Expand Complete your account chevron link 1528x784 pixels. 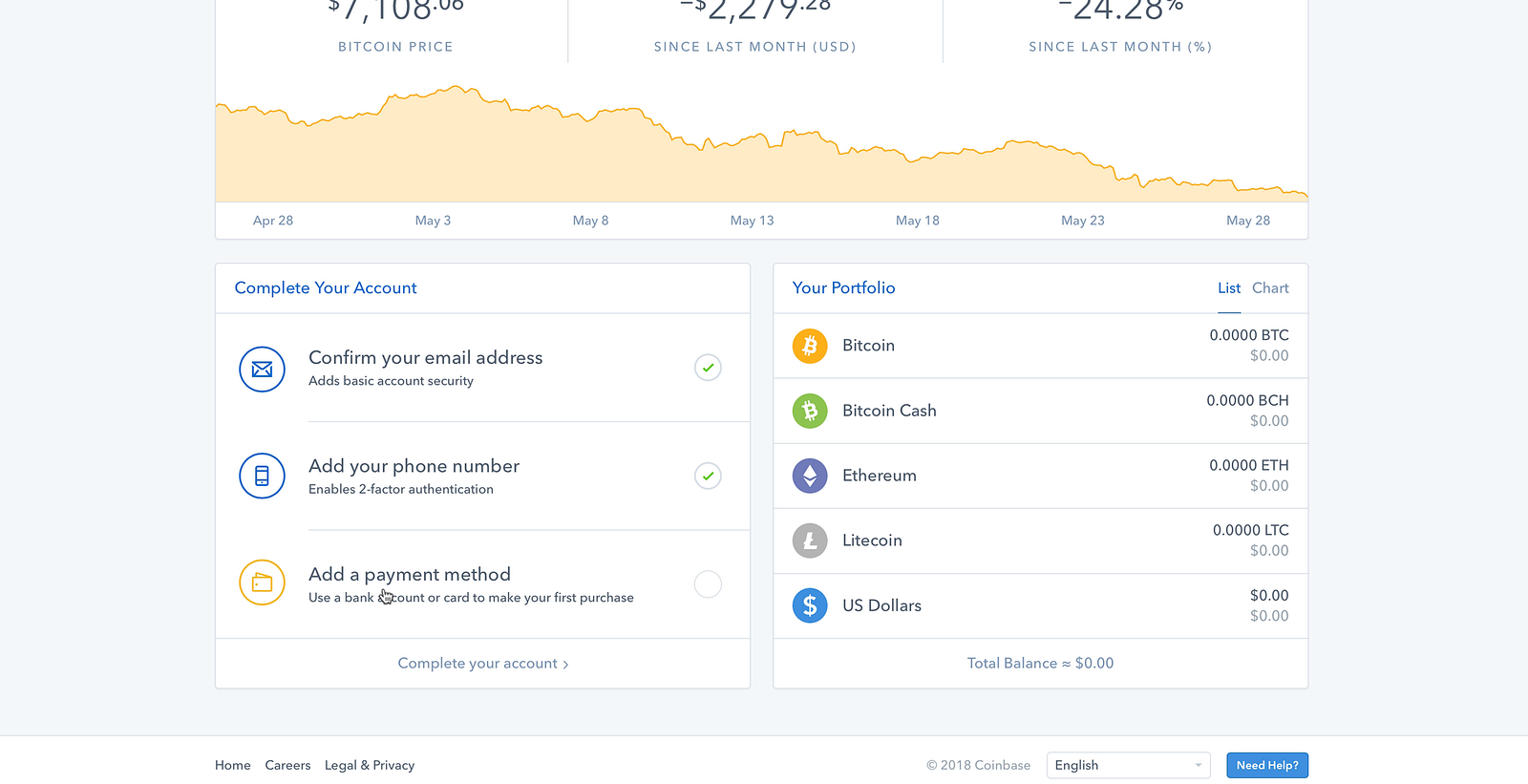(x=482, y=664)
